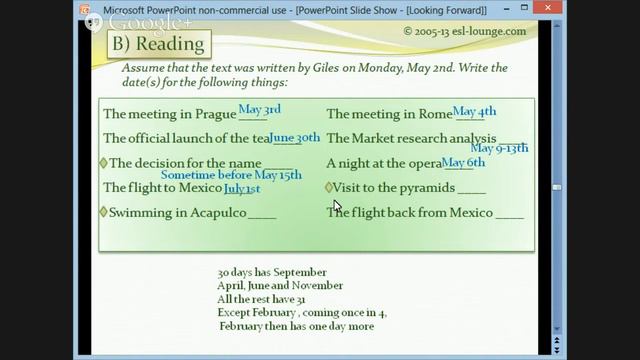Click the diamond bullet beside Visit to the pyramids
This screenshot has height=360, width=640.
click(x=329, y=187)
